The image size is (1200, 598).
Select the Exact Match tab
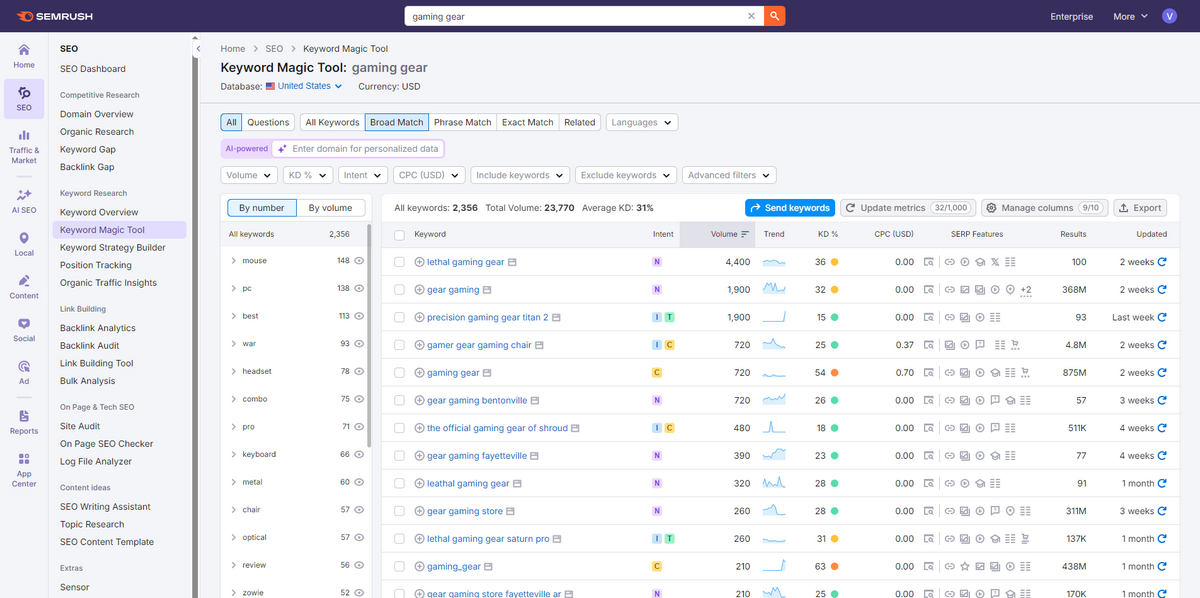tap(527, 122)
